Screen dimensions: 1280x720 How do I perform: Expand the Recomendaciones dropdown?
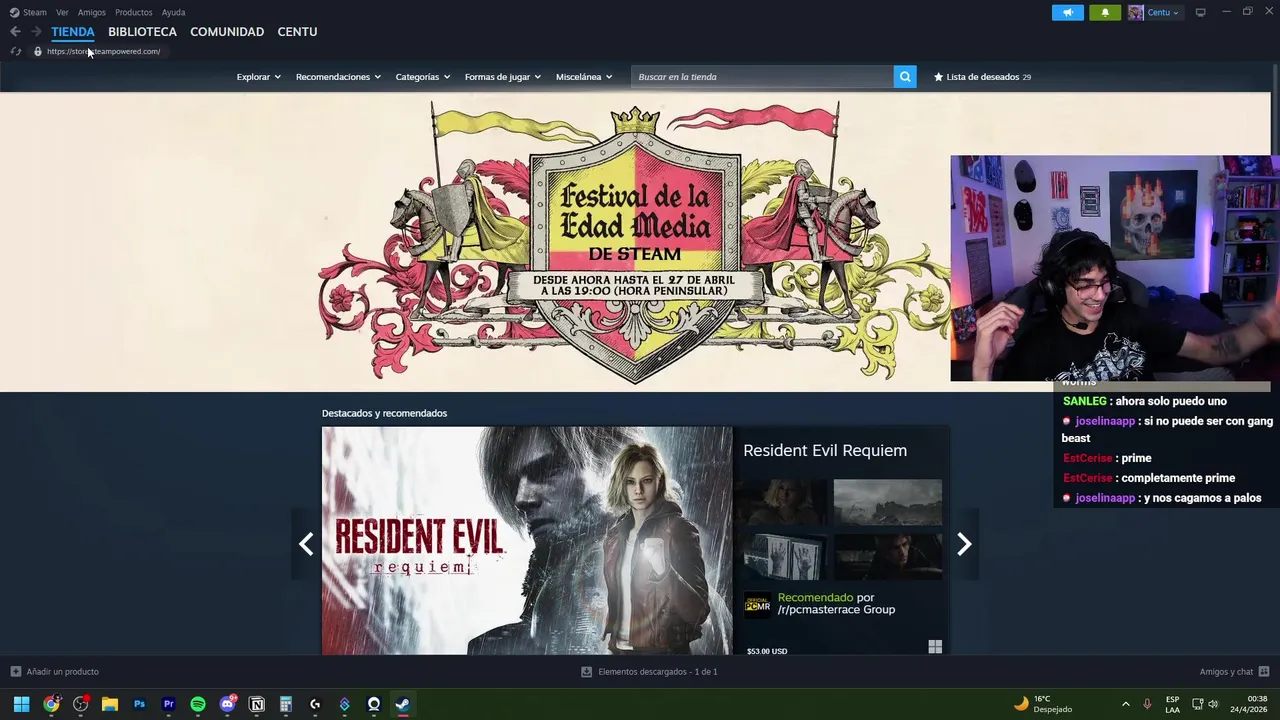(338, 77)
